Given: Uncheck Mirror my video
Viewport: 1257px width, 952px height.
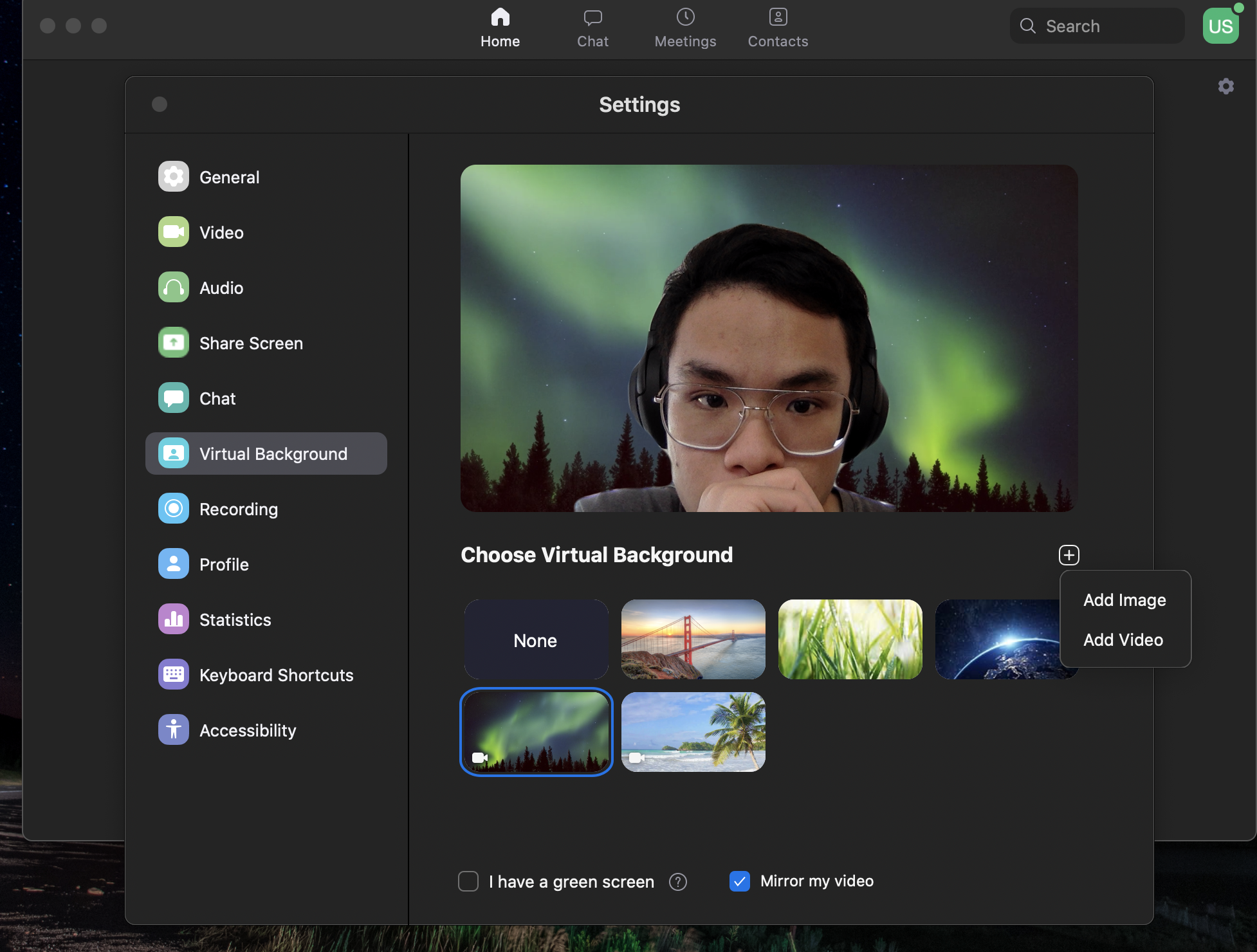Looking at the screenshot, I should click(x=740, y=881).
